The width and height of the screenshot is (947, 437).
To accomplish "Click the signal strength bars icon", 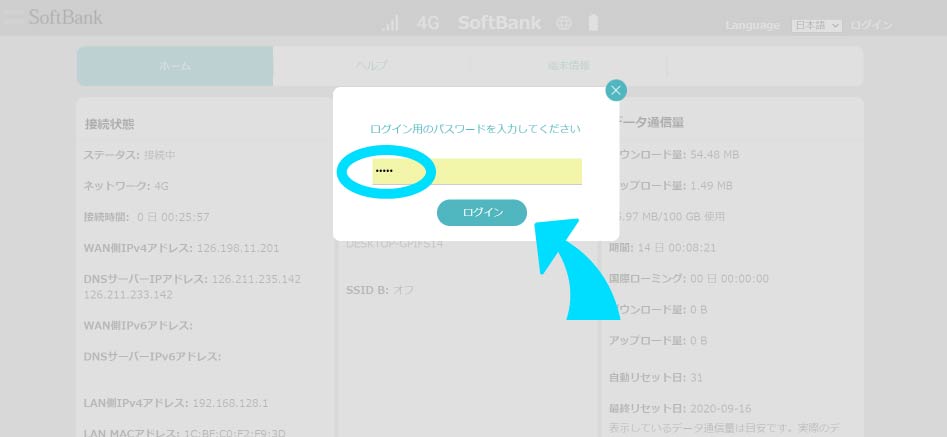I will point(391,23).
